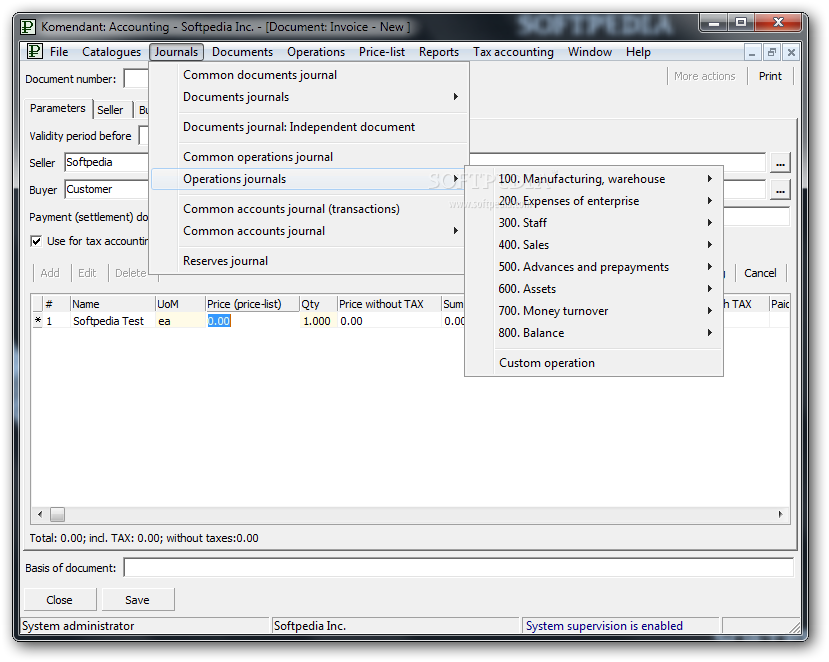Expand the 600. Assets submenu

594,289
